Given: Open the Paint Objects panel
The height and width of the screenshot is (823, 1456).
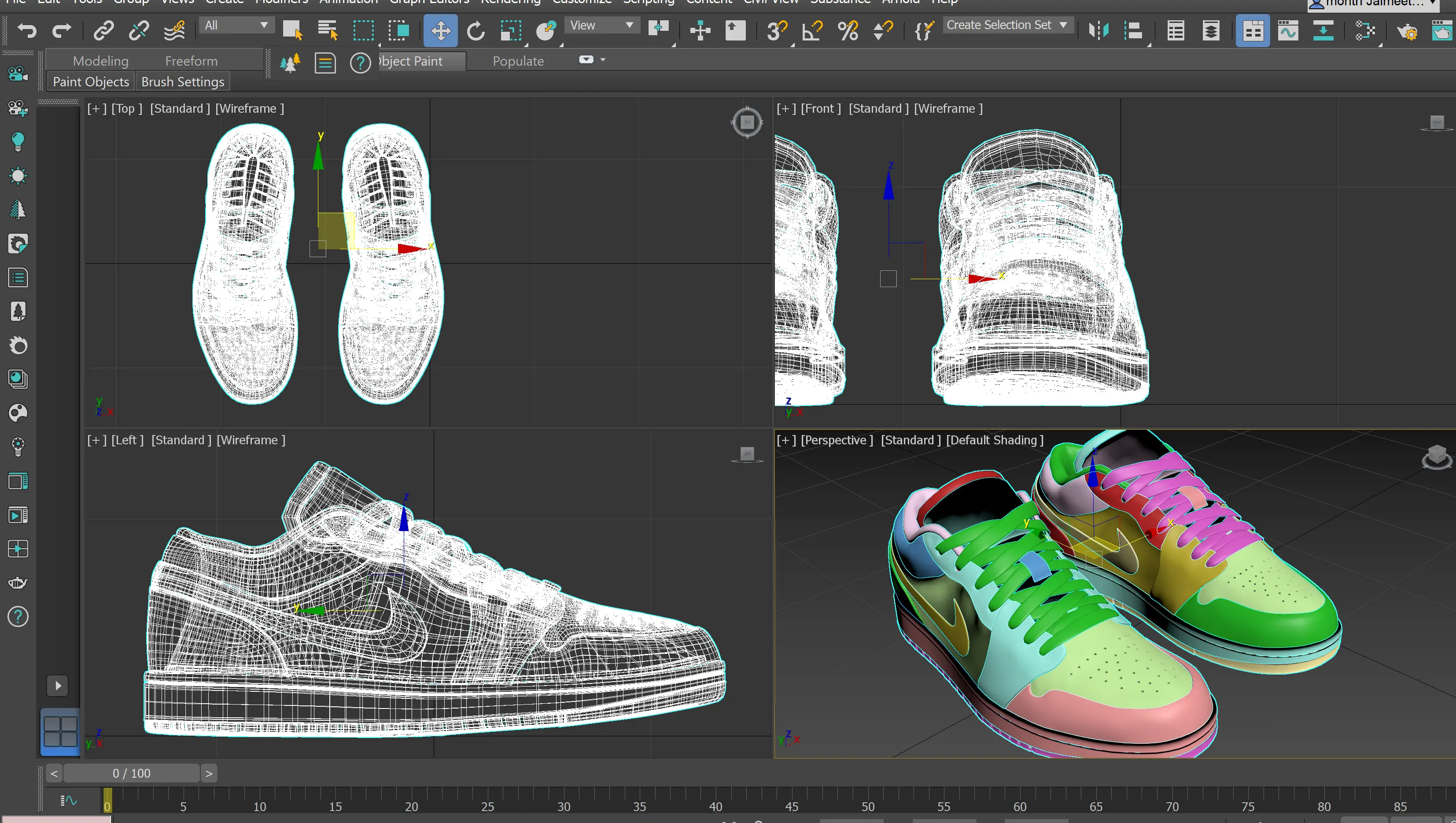Looking at the screenshot, I should (x=91, y=81).
